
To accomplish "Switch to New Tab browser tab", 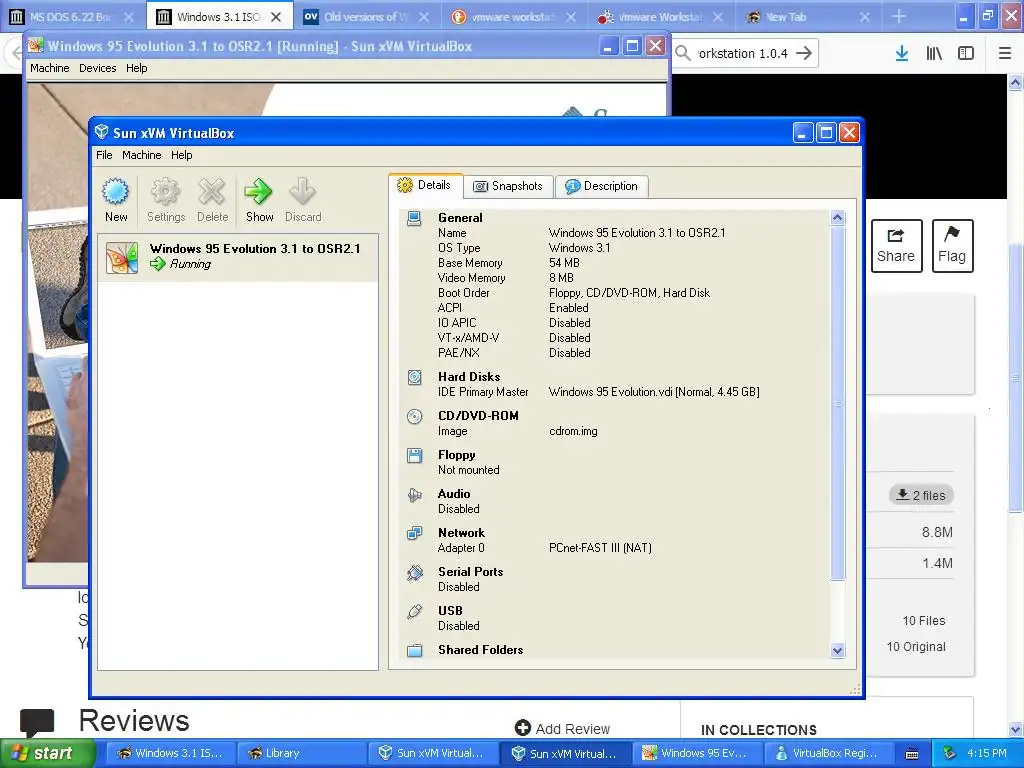I will pos(808,17).
